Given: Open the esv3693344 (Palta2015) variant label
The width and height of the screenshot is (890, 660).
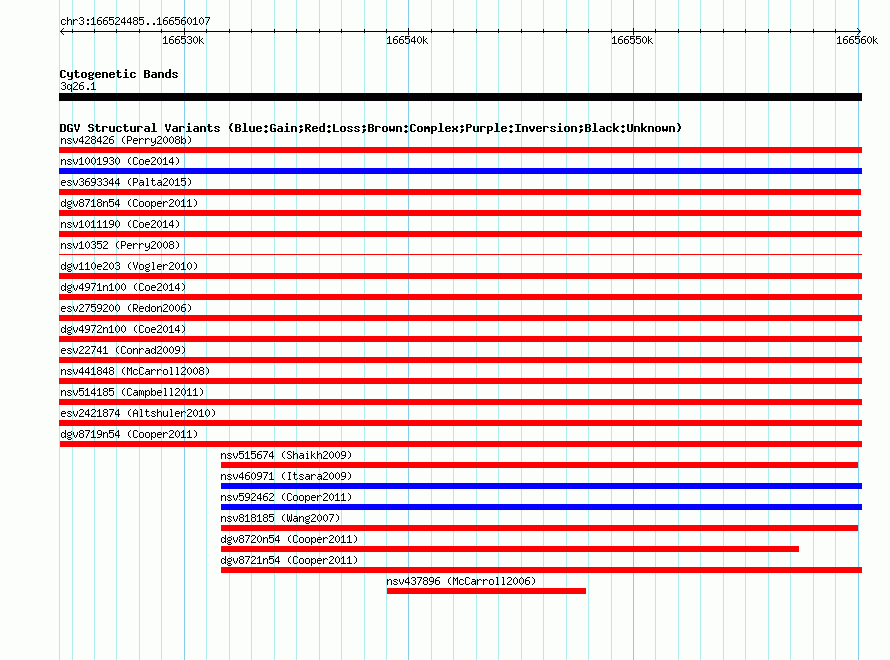Looking at the screenshot, I should 126,182.
